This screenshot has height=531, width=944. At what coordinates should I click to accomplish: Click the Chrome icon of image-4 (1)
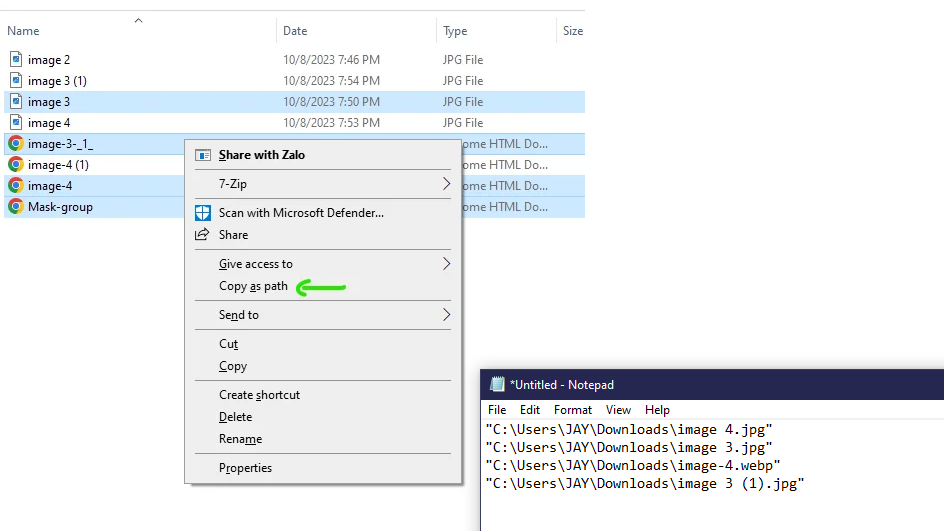tap(16, 164)
